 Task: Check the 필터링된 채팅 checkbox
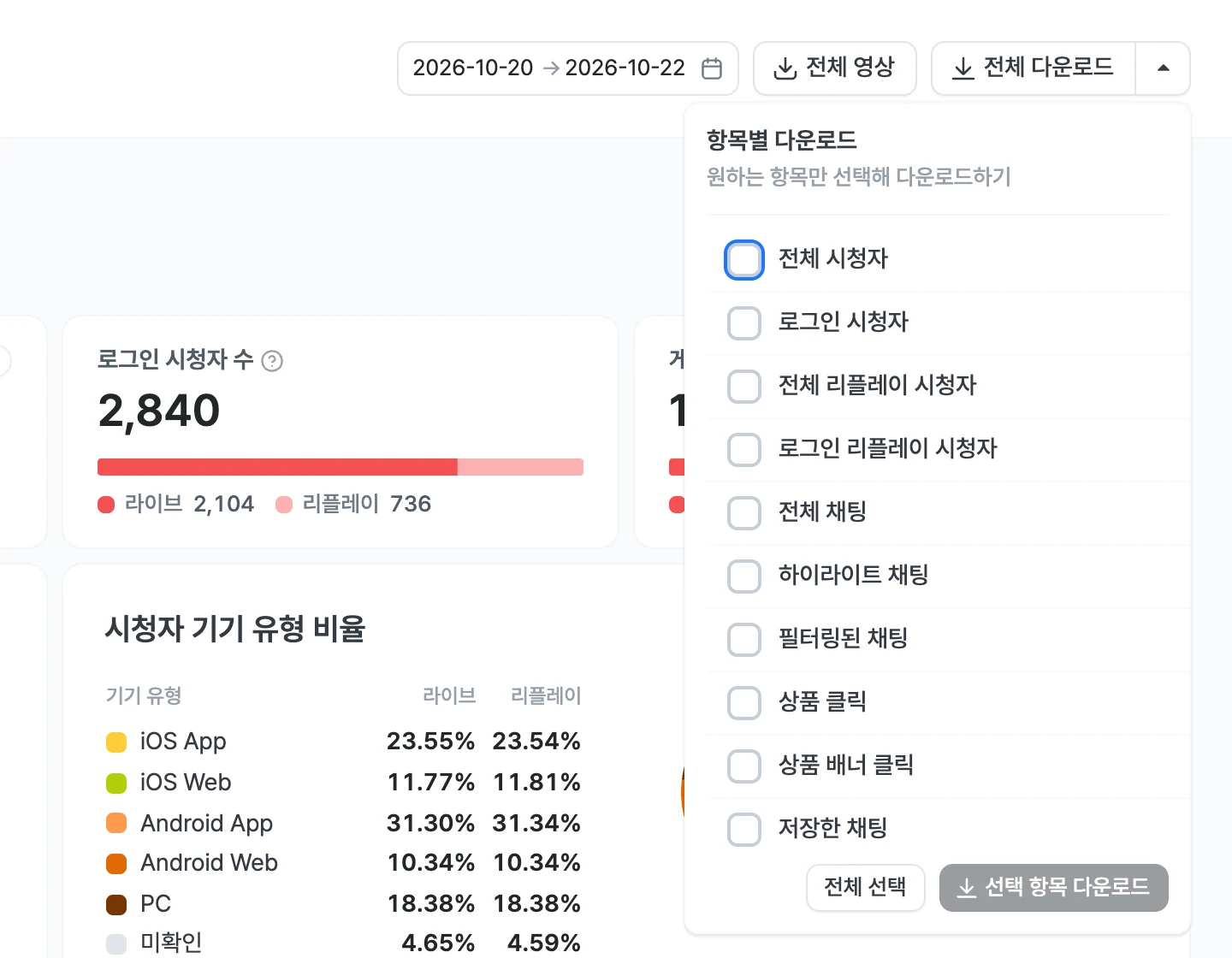743,640
